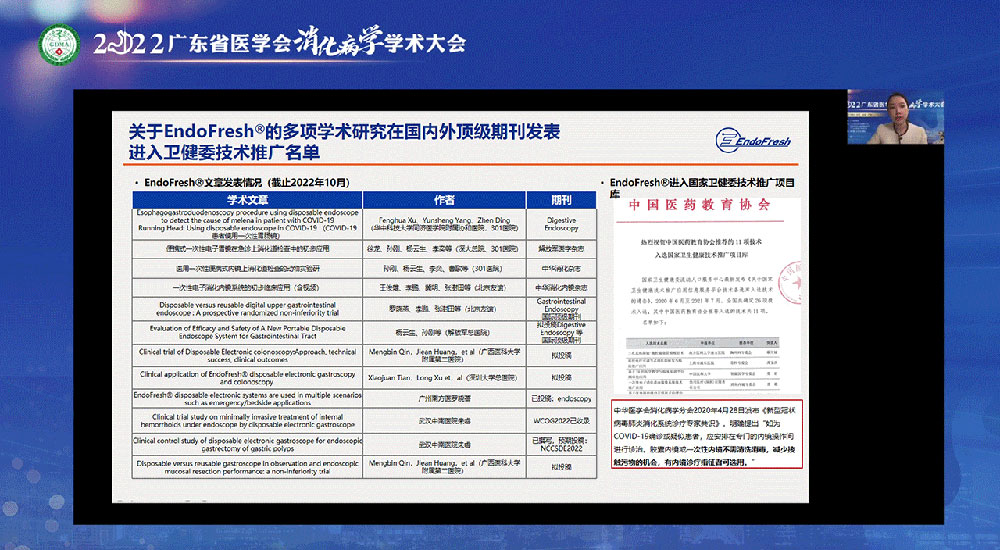Click the journal cell containing "NCCSDE2022"
Image resolution: width=1000 pixels, height=550 pixels.
tap(561, 444)
